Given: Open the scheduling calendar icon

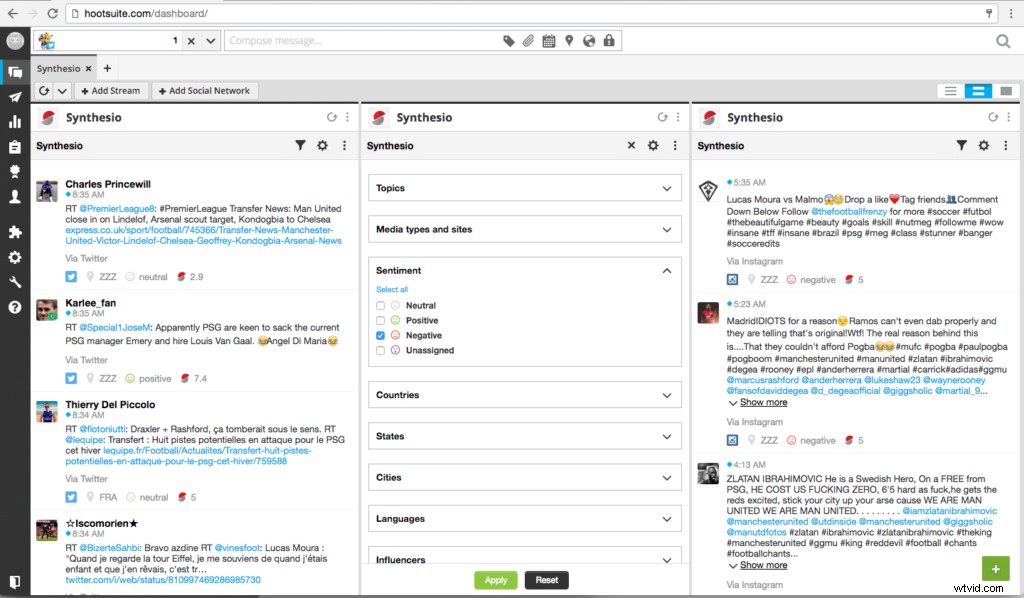Looking at the screenshot, I should [x=548, y=40].
